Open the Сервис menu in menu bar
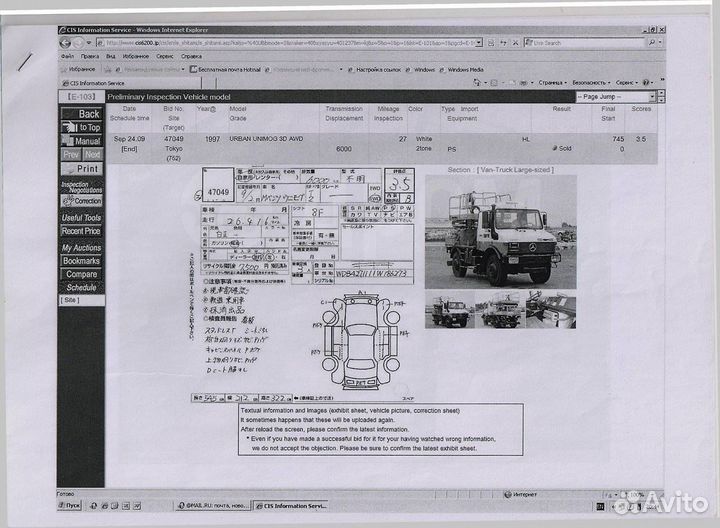Image resolution: width=720 pixels, height=528 pixels. tap(164, 56)
